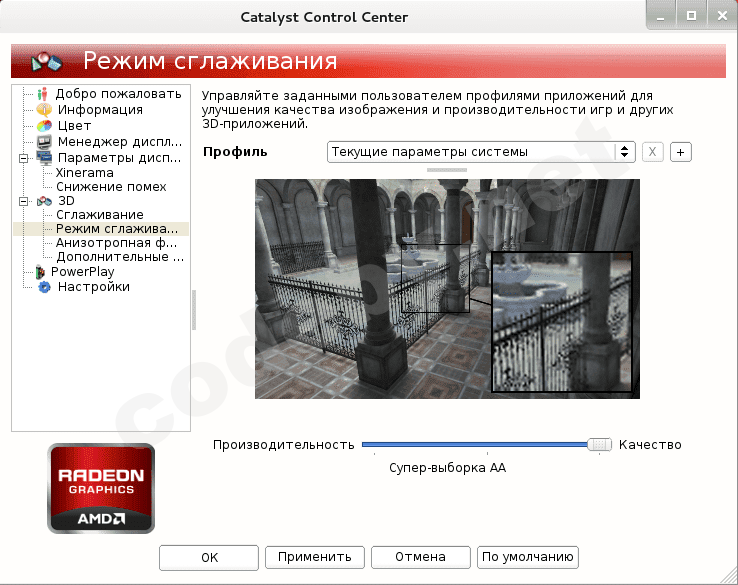Screen dimensions: 738x585
Task: Click the OK button
Action: 209,558
